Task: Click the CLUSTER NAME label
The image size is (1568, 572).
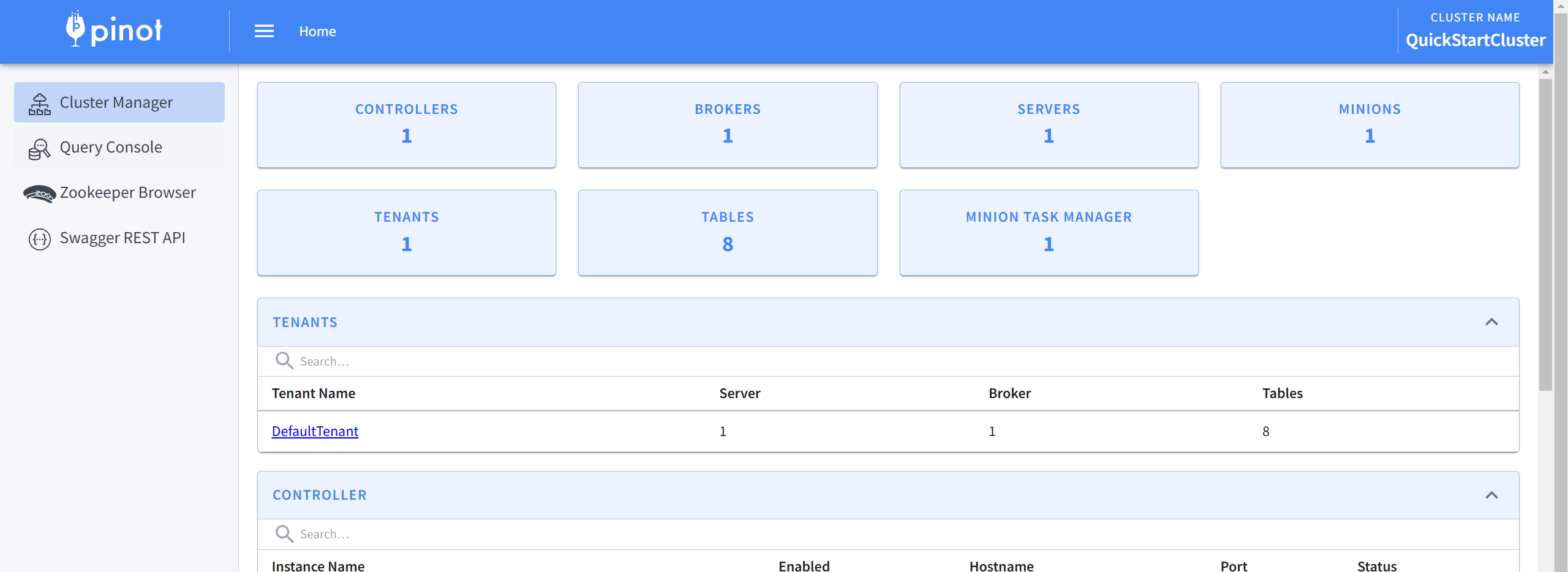Action: click(x=1475, y=18)
